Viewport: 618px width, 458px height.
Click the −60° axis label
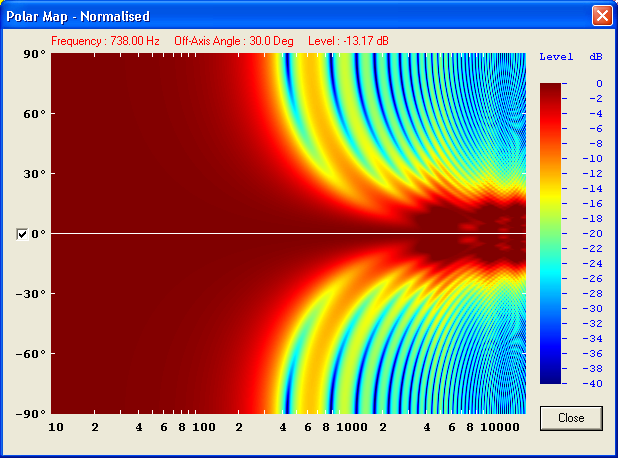point(31,354)
